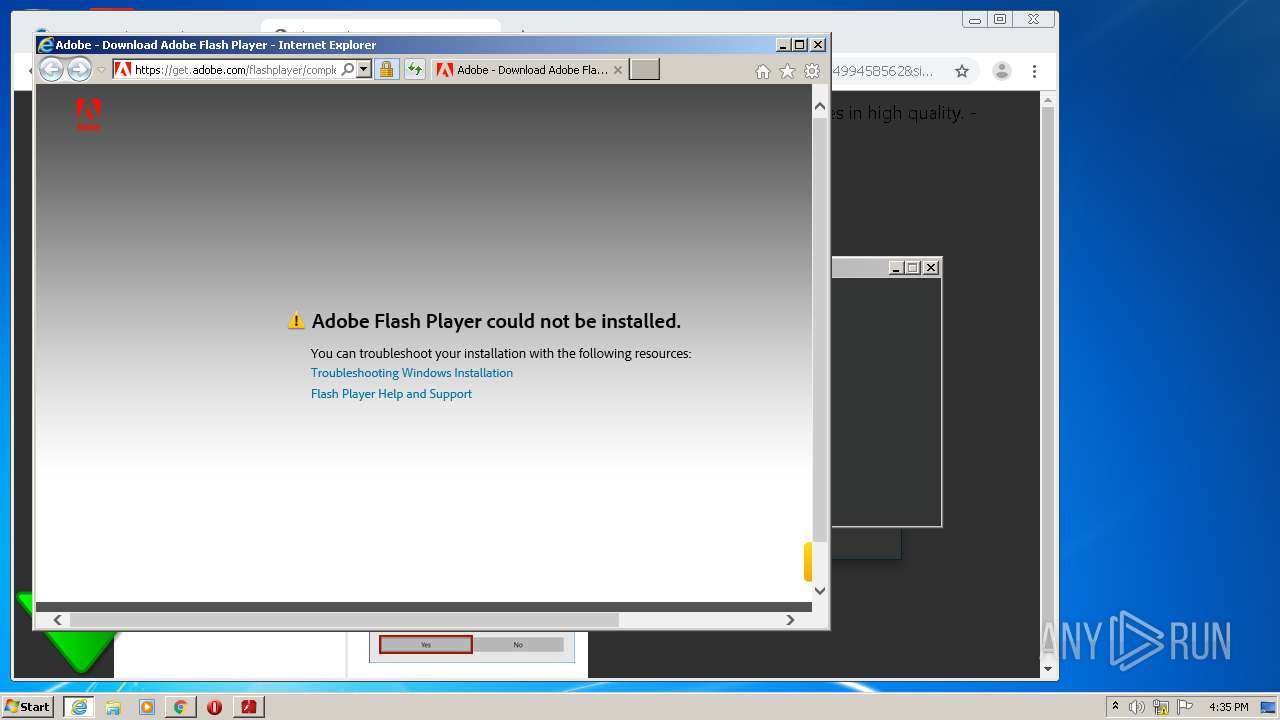Maximize the small dark popup window
The width and height of the screenshot is (1280, 720).
(913, 268)
